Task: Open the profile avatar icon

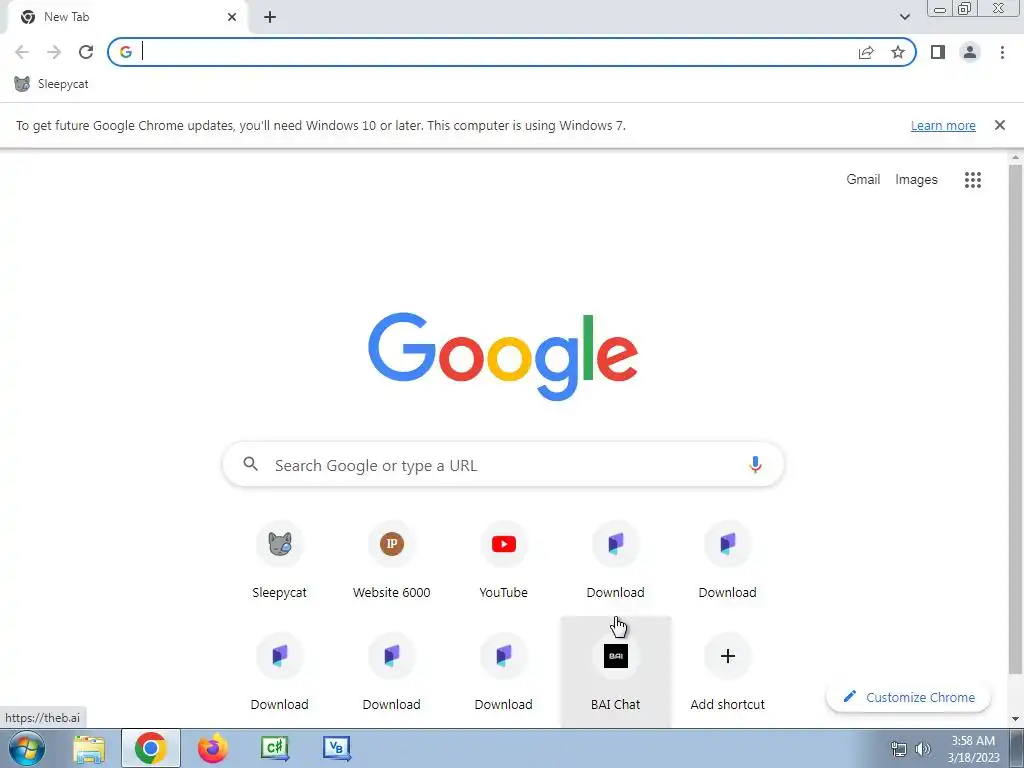Action: 970,52
